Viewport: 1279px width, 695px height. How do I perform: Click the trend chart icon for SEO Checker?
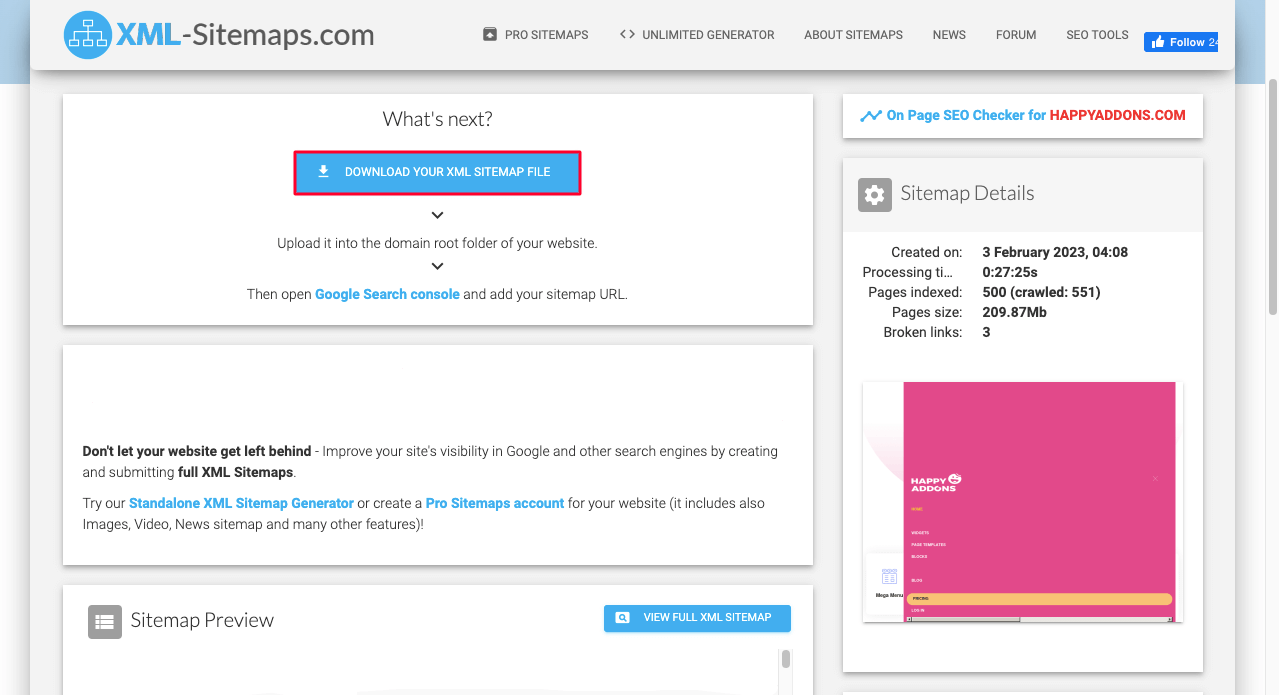870,116
